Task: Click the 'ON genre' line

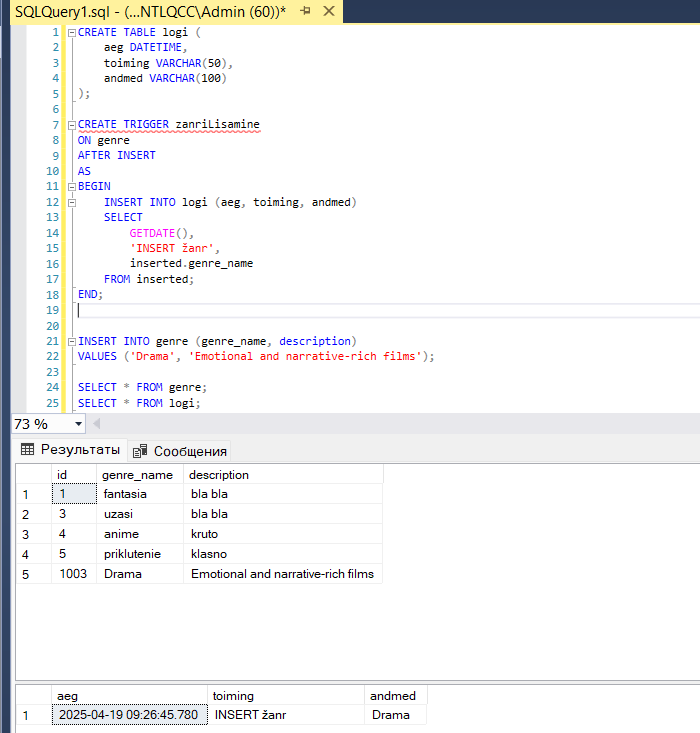Action: [103, 140]
